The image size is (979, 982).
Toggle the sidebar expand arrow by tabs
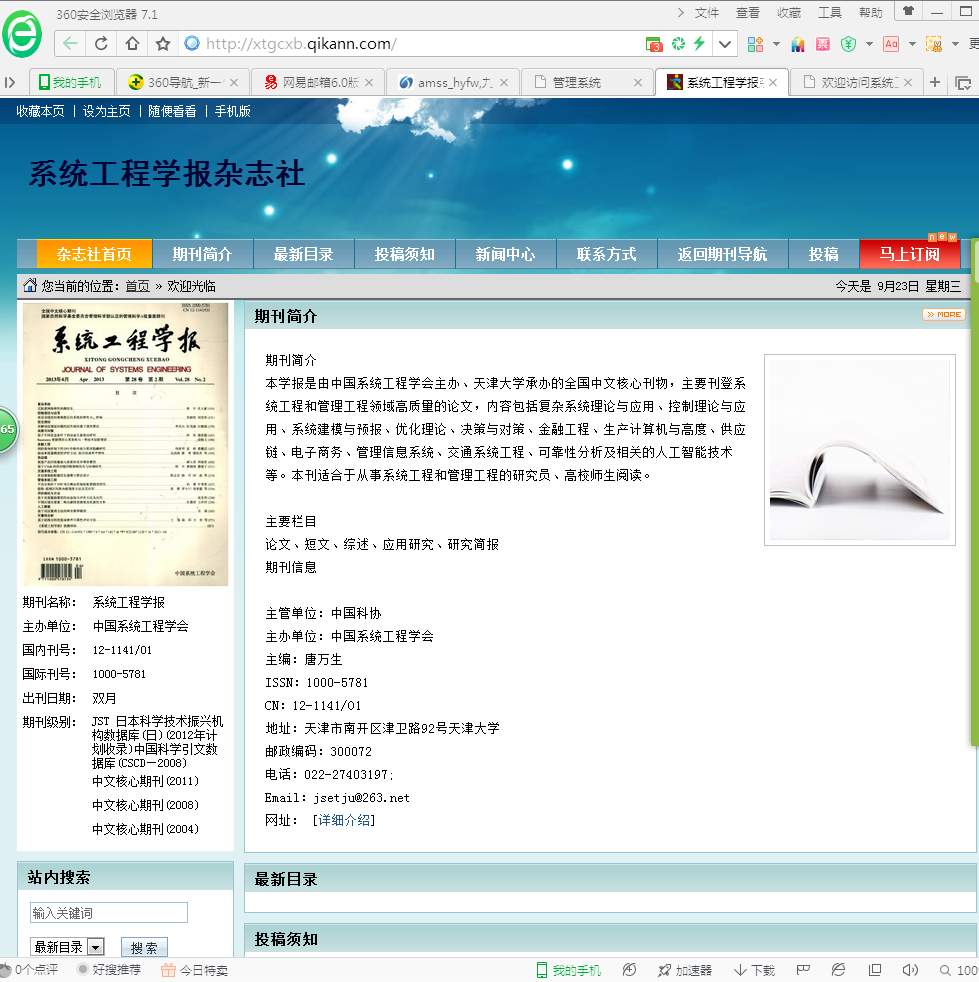(10, 82)
